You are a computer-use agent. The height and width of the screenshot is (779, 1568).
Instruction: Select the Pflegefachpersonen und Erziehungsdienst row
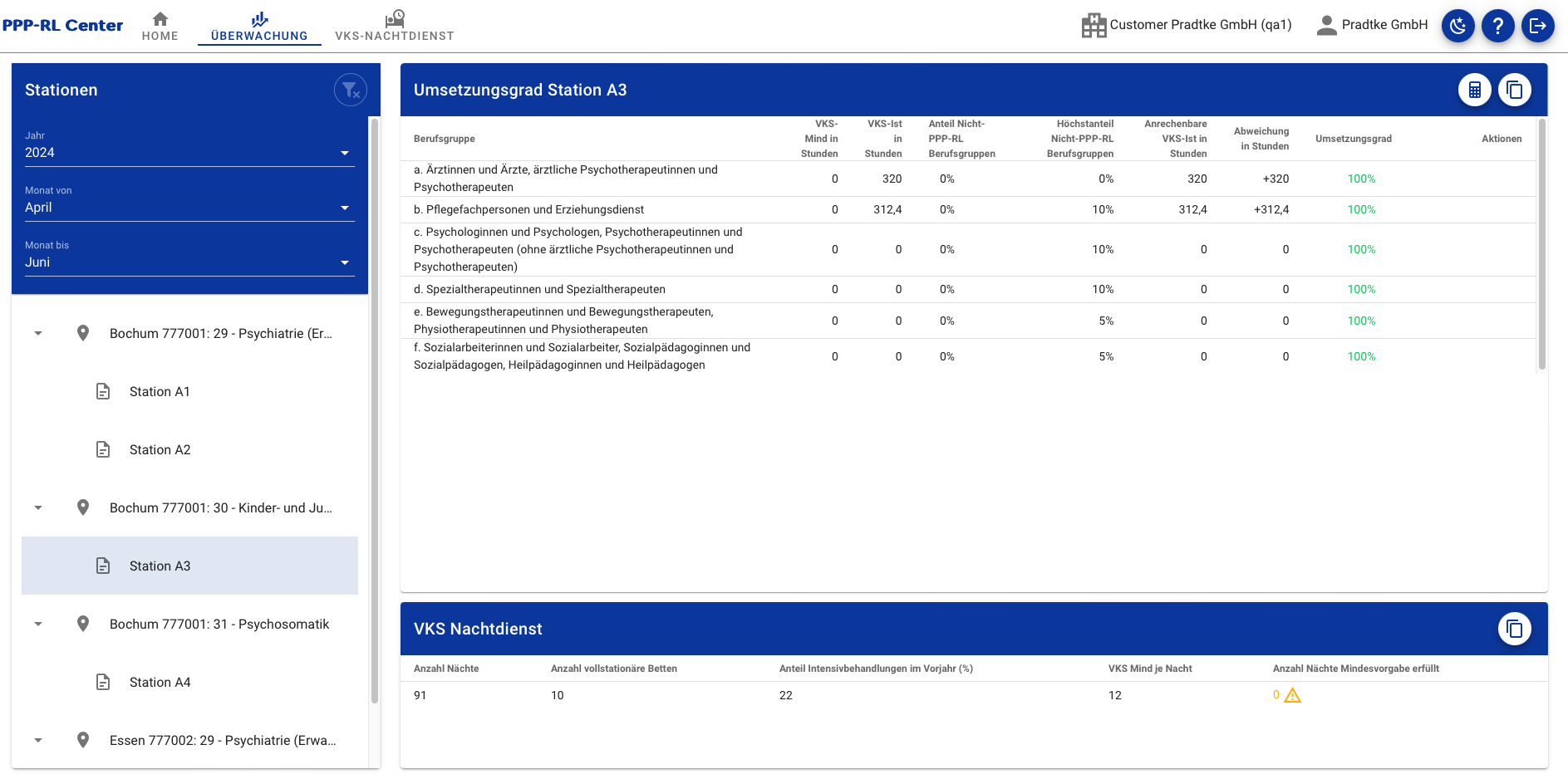968,209
